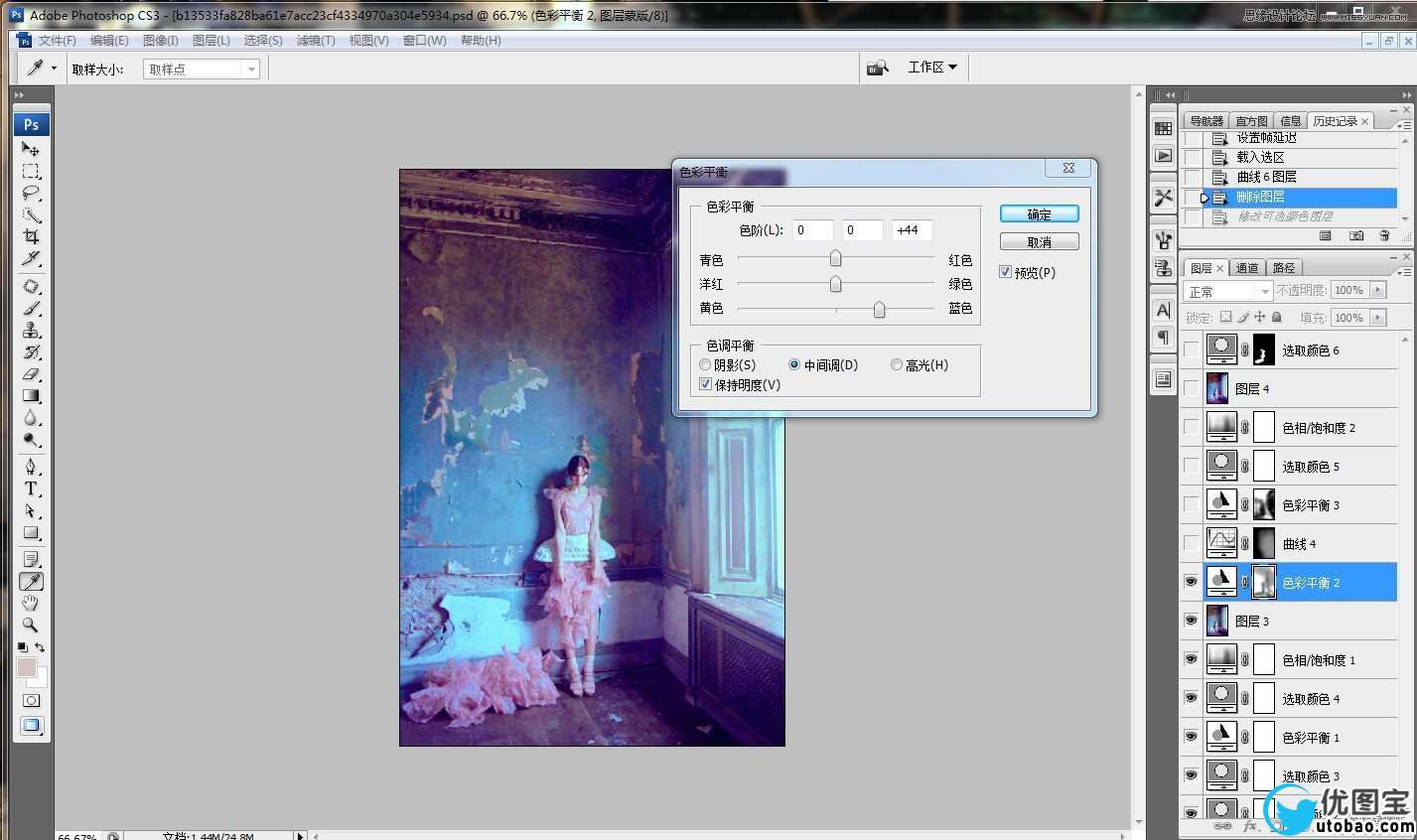1417x840 pixels.
Task: Select the Rectangle shape tool
Action: (31, 532)
